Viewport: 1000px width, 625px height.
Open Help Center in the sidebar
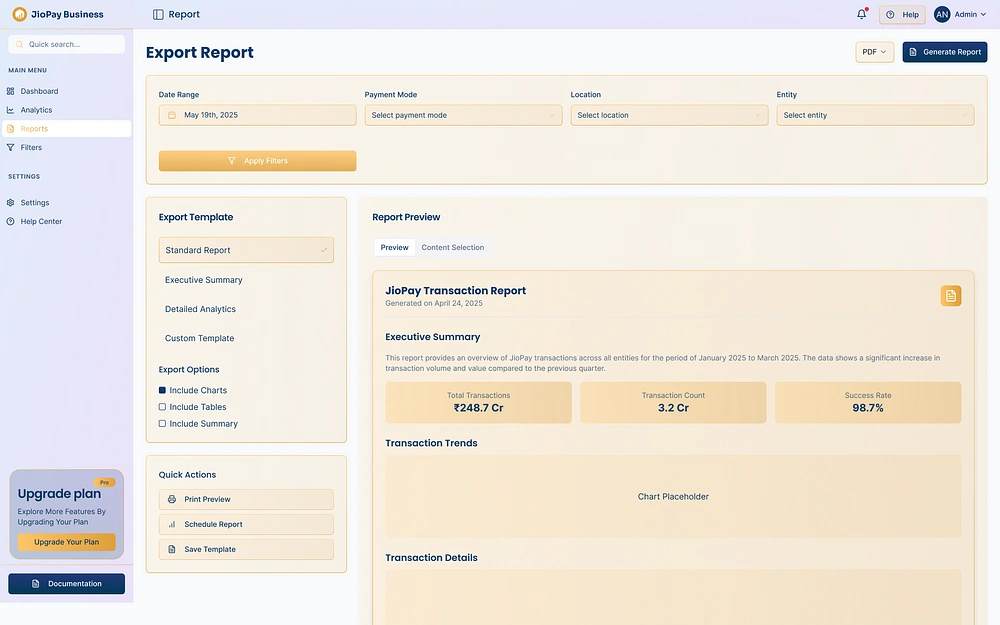coord(66,221)
